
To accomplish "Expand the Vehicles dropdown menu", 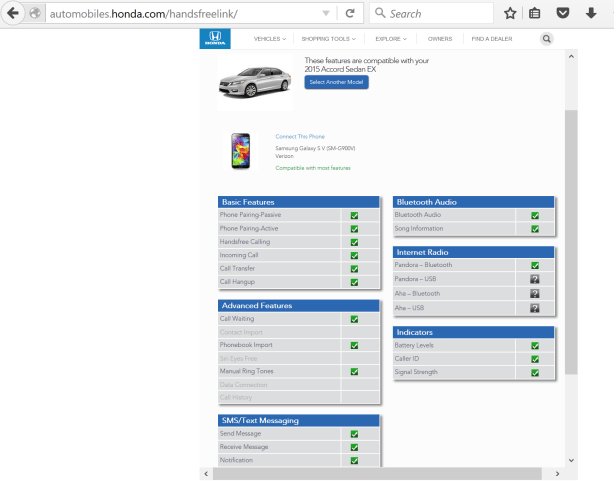I will coord(269,39).
